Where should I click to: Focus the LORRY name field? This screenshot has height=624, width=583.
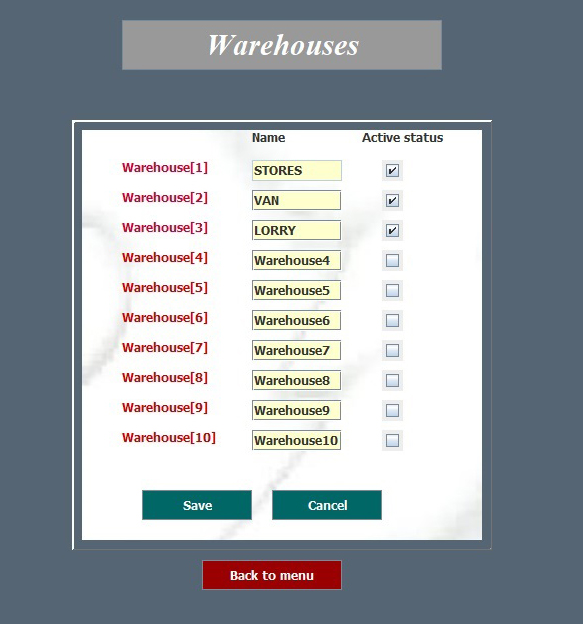click(296, 230)
